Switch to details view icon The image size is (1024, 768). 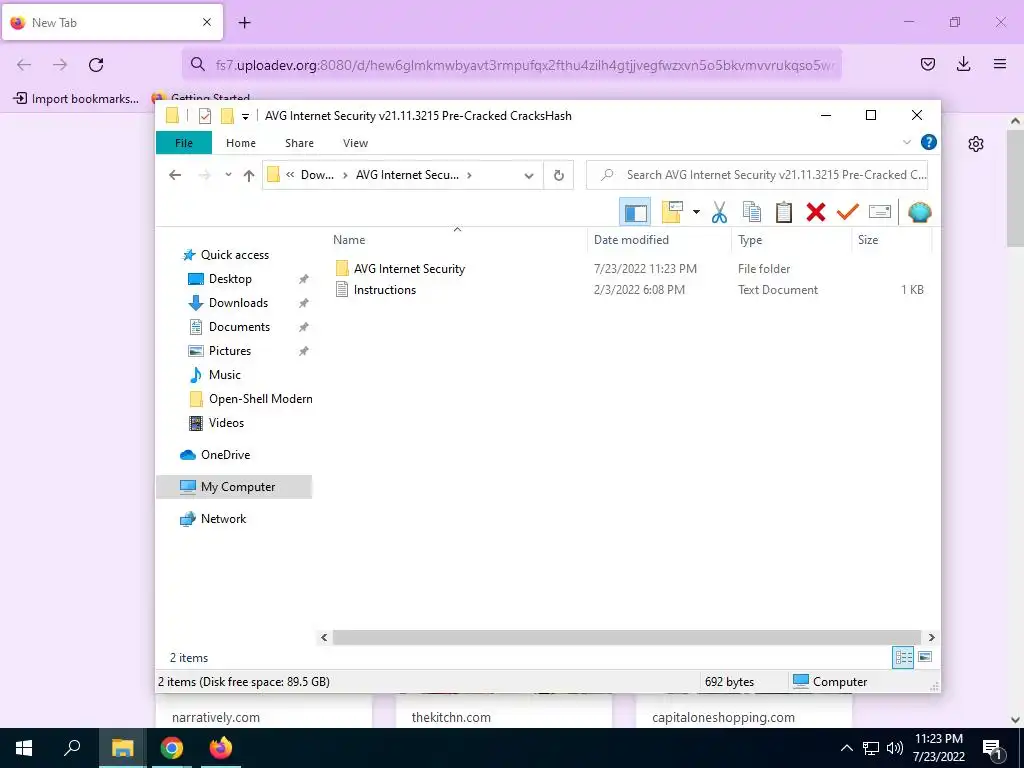pos(903,658)
